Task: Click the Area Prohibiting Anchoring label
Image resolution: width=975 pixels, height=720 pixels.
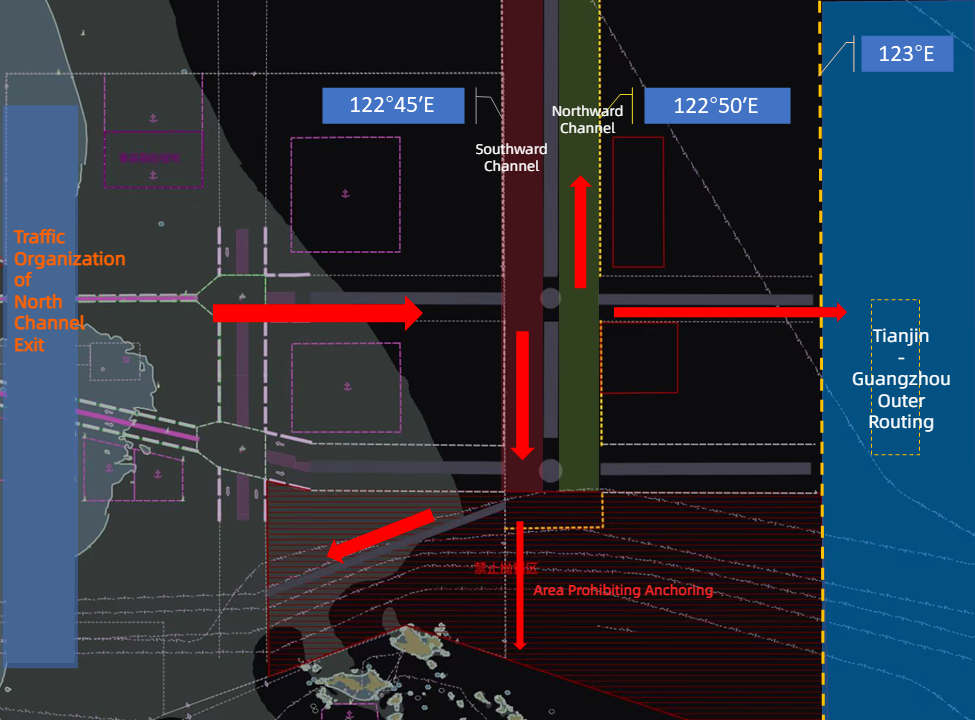Action: click(x=622, y=590)
